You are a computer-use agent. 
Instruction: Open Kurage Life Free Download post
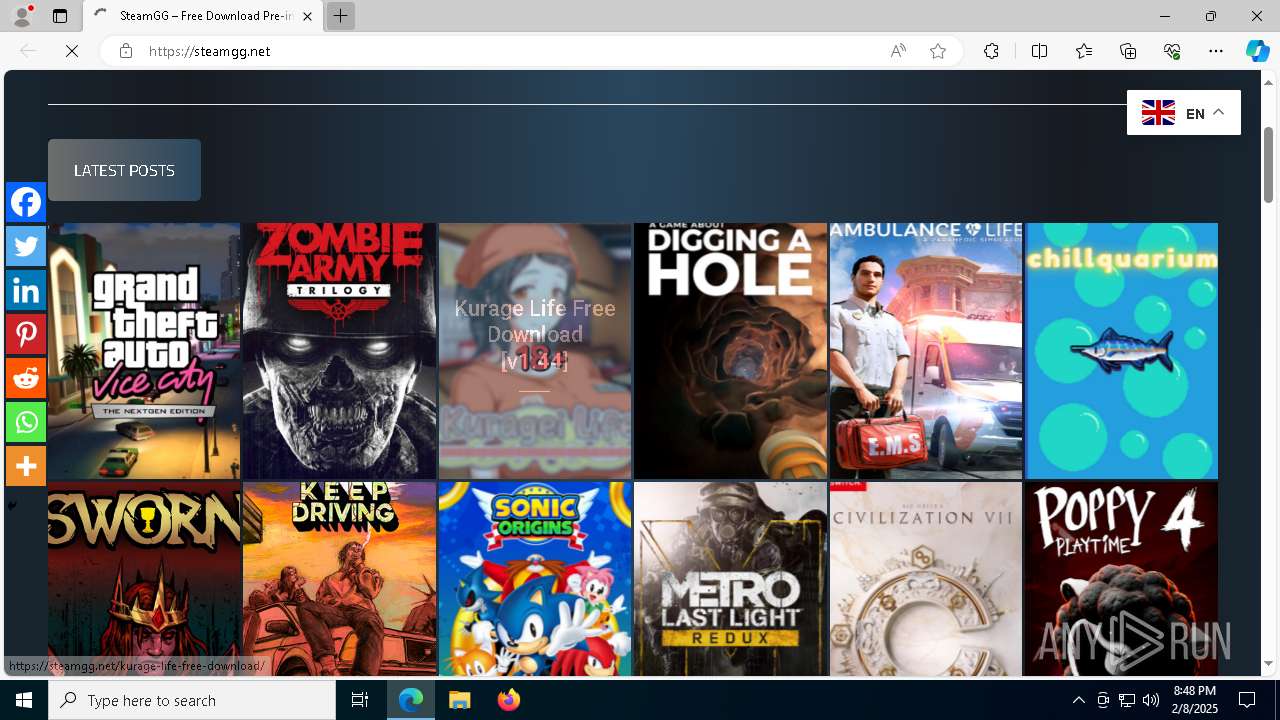[535, 351]
